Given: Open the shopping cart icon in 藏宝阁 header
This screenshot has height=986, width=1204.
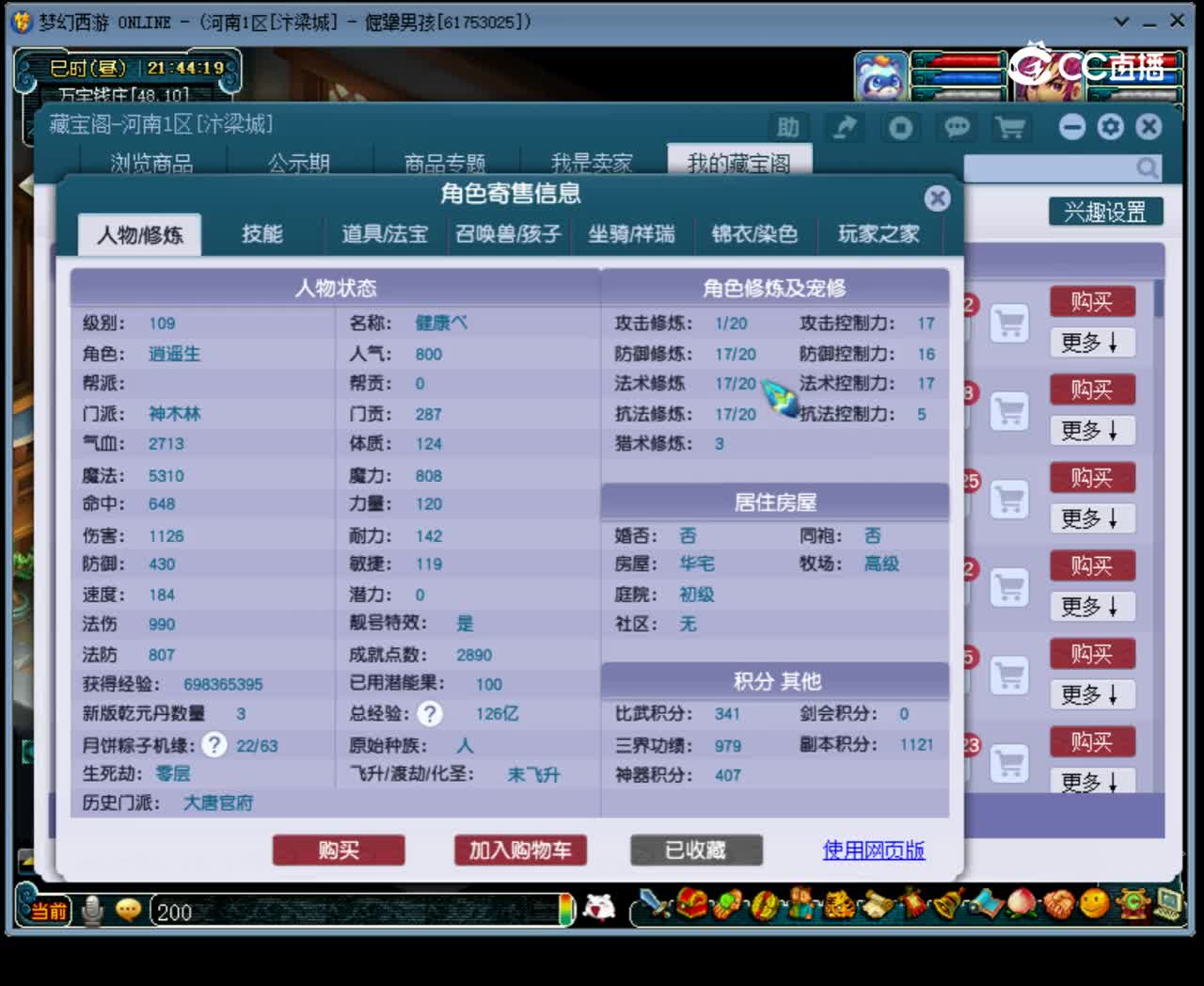Looking at the screenshot, I should tap(1011, 127).
